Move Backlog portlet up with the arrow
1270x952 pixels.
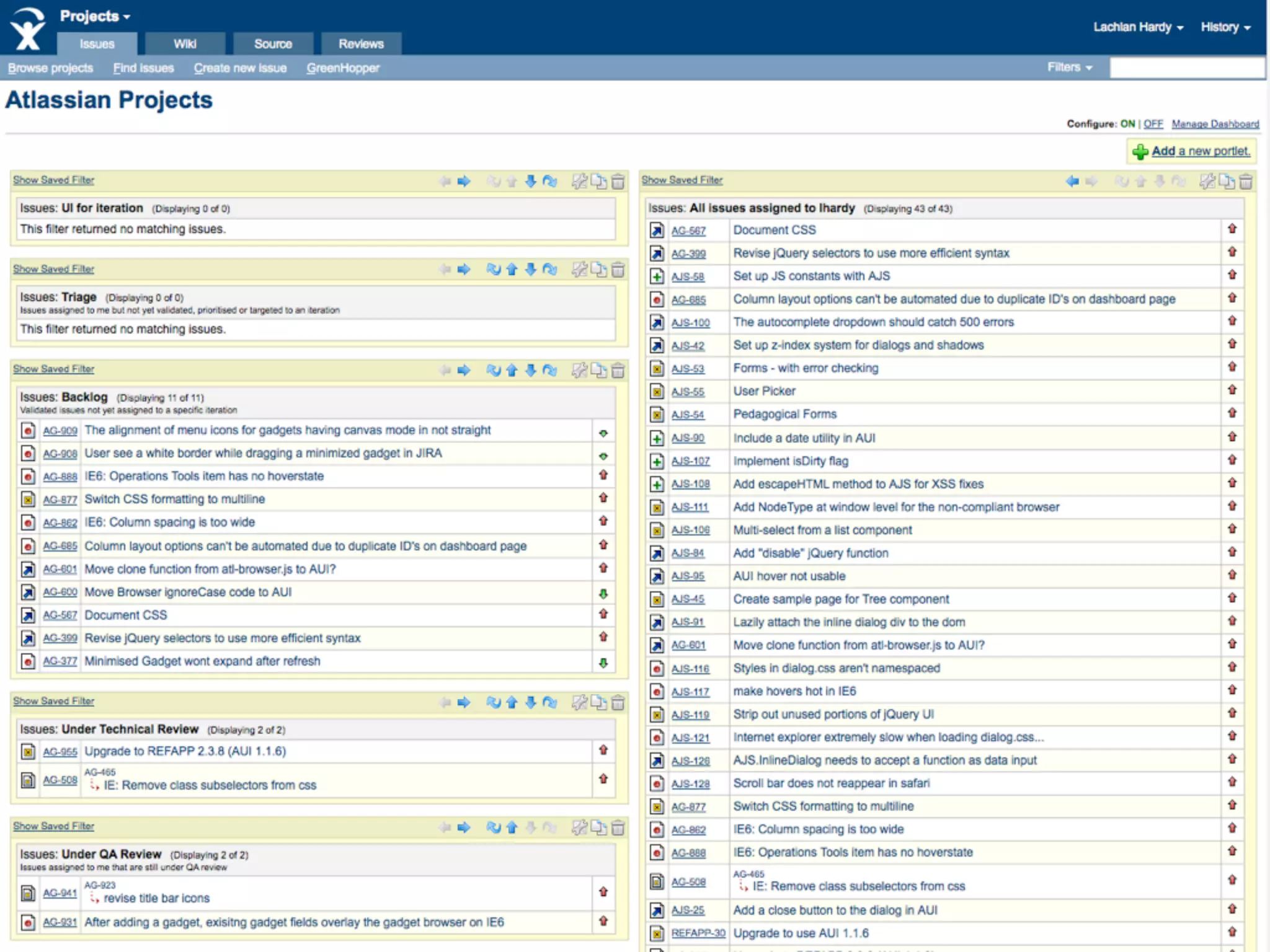pyautogui.click(x=512, y=371)
